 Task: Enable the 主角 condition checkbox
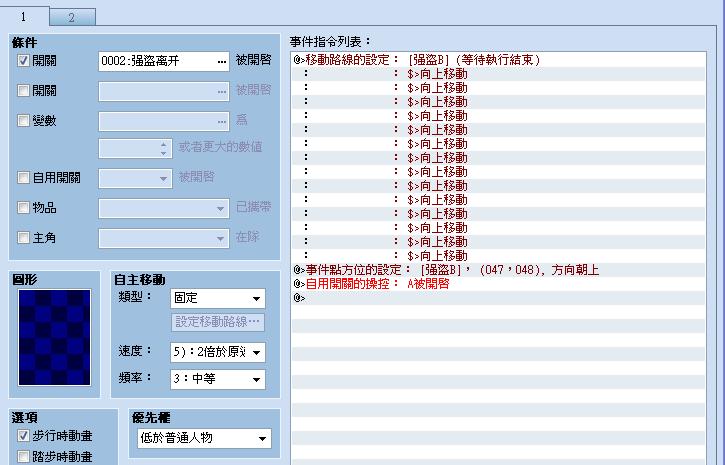(23, 238)
